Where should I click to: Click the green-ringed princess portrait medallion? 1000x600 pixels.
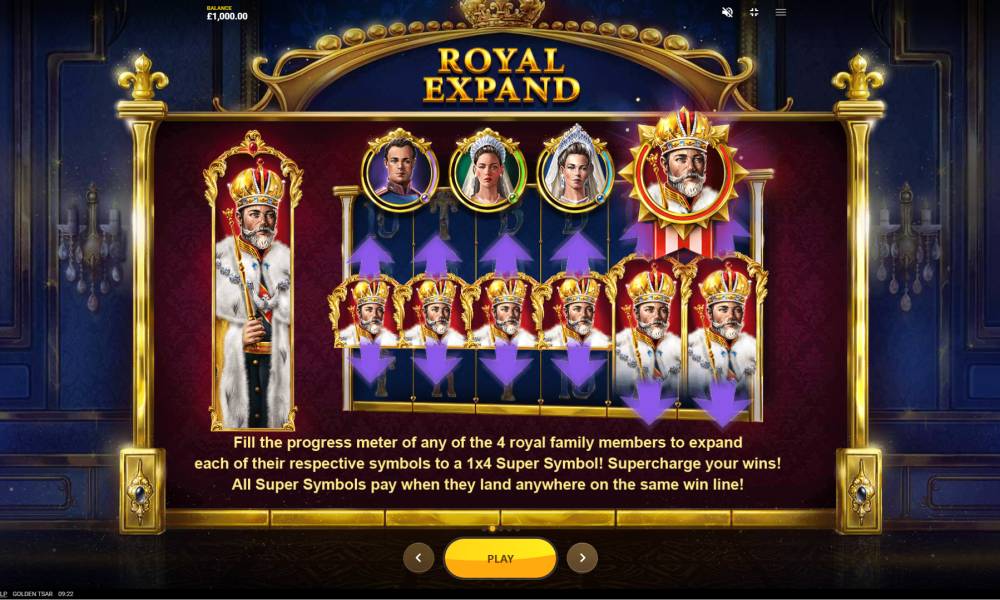click(x=488, y=169)
